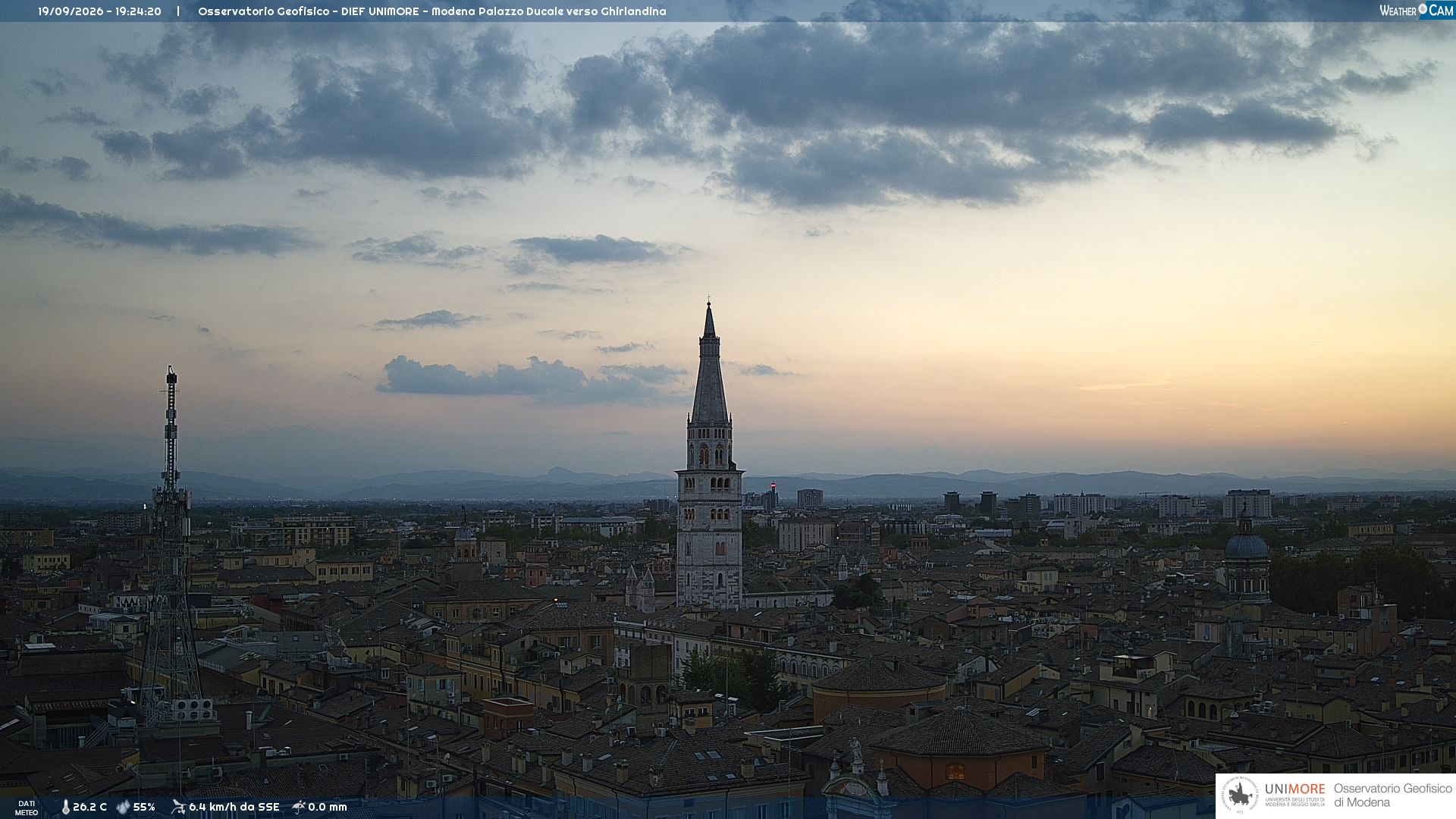Click the WeatherCam logo

1417,11
